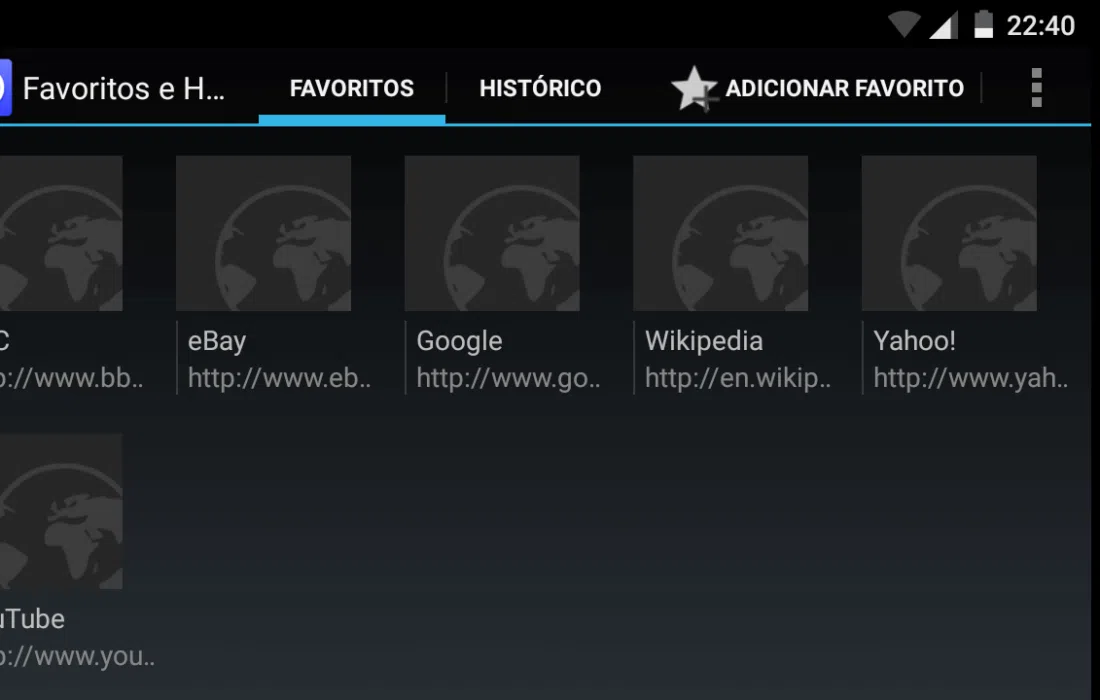The width and height of the screenshot is (1100, 700).
Task: Open the Wikipedia bookmark thumbnail
Action: [720, 233]
